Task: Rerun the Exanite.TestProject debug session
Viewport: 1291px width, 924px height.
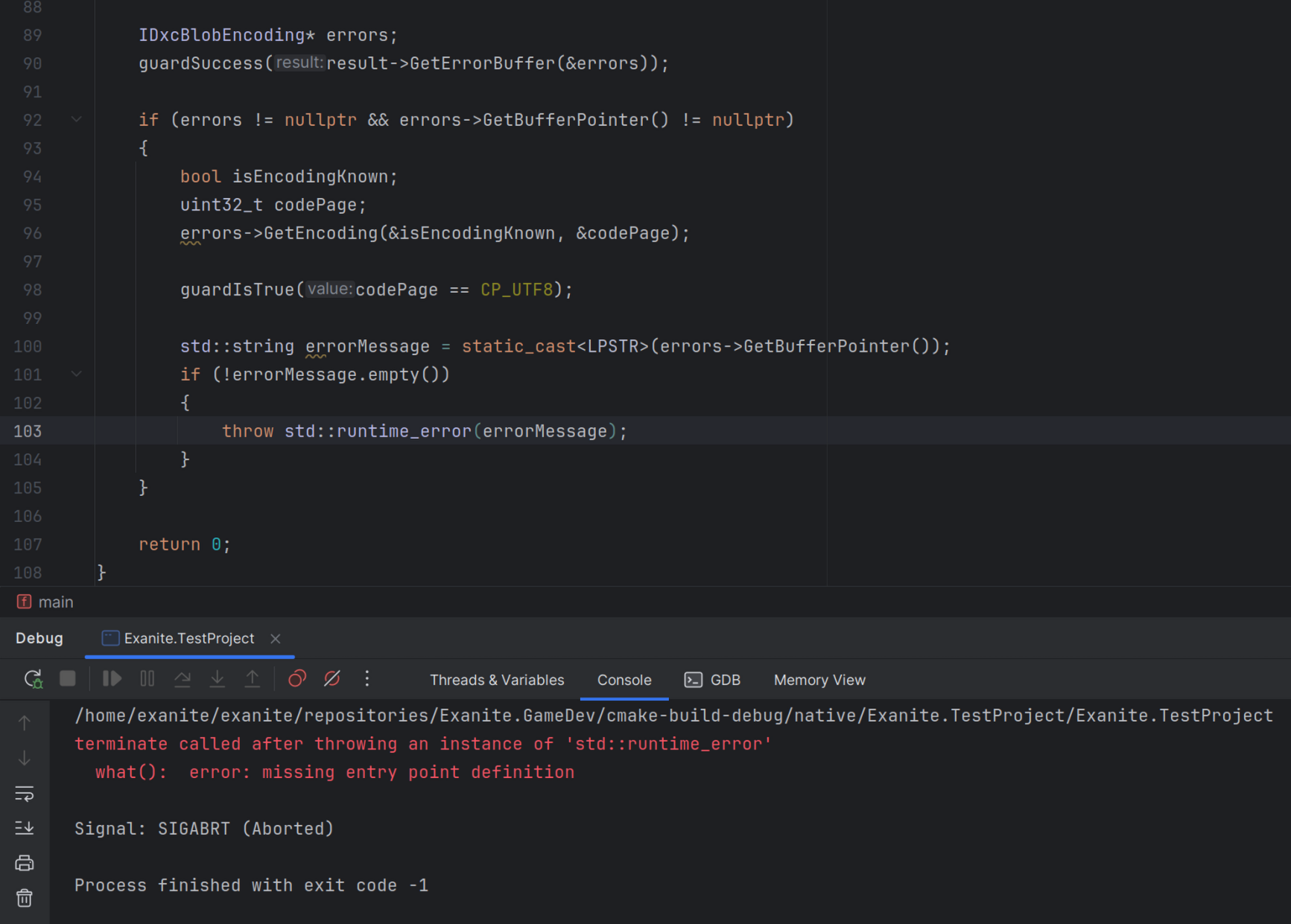Action: pyautogui.click(x=33, y=679)
